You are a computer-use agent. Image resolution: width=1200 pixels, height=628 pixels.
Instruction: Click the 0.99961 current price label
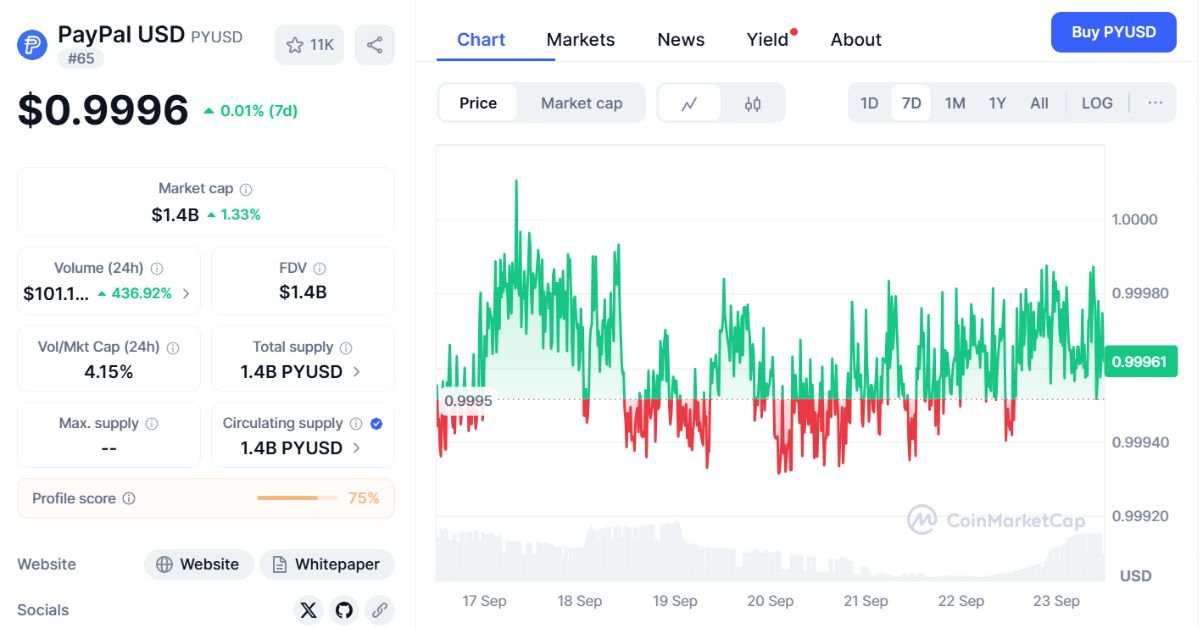click(x=1139, y=362)
